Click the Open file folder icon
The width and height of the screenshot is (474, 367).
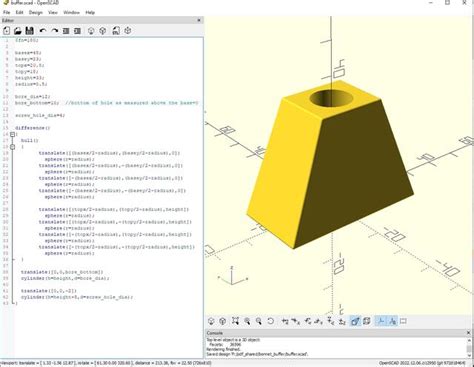[x=18, y=31]
